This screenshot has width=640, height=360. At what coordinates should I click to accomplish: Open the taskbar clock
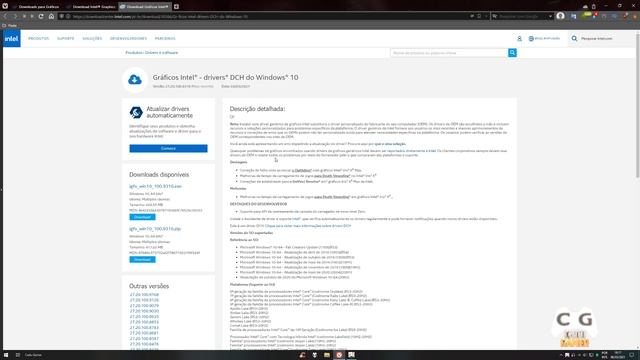[617, 355]
